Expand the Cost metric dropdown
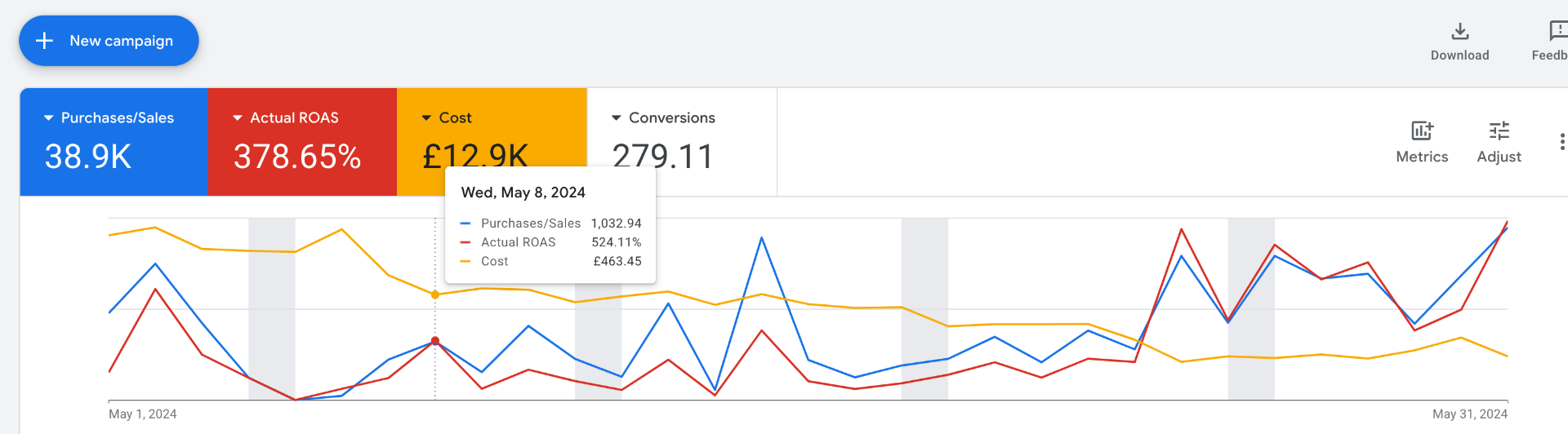 (426, 118)
